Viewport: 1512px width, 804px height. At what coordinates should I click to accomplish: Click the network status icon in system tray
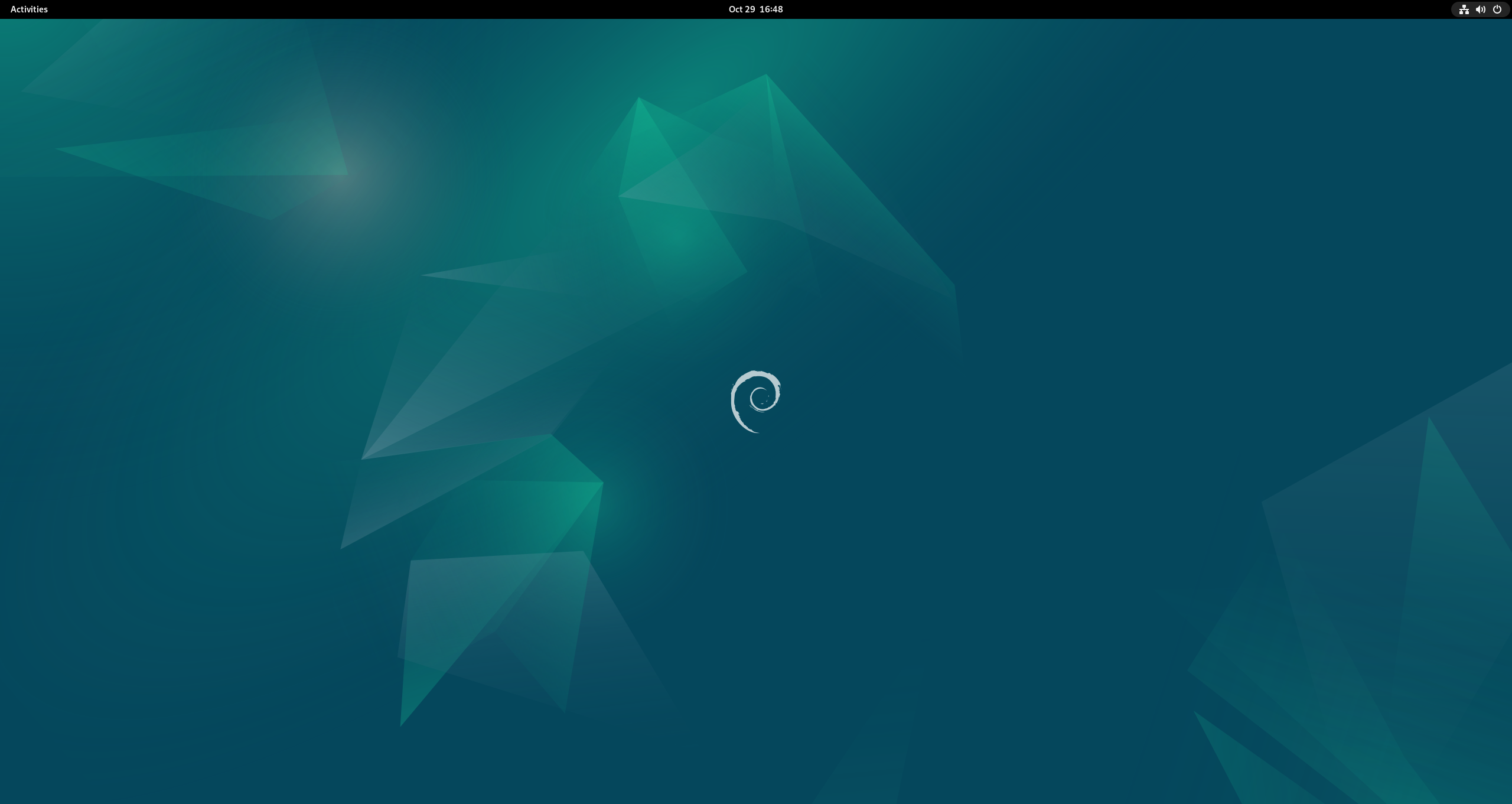pyautogui.click(x=1463, y=9)
